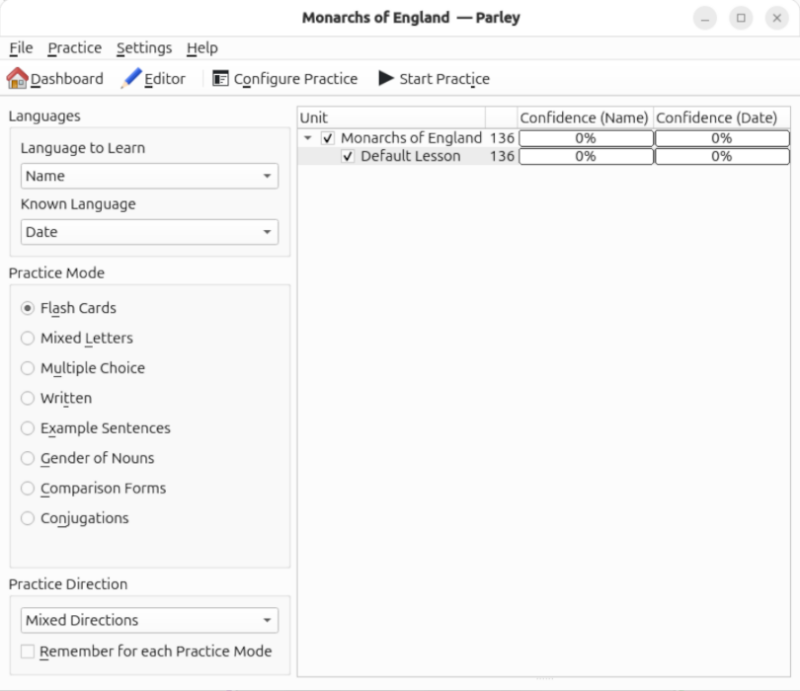Uncheck the Monarchs of England unit

pos(328,138)
